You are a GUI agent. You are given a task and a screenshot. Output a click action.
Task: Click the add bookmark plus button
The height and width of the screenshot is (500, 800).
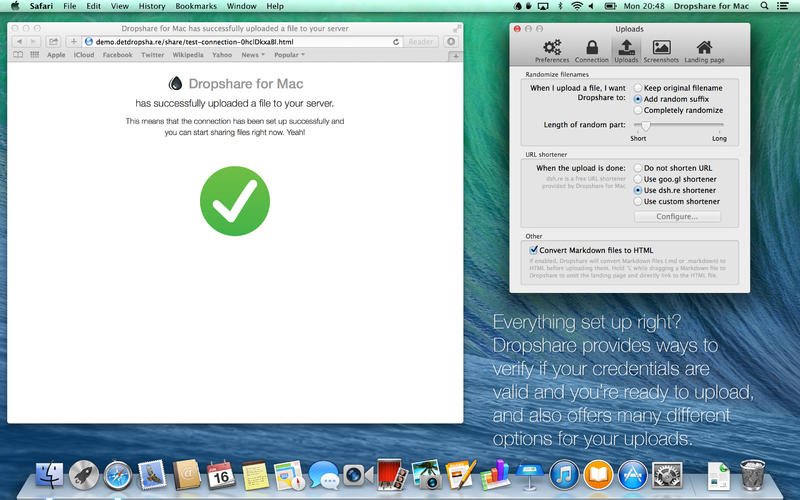[73, 42]
